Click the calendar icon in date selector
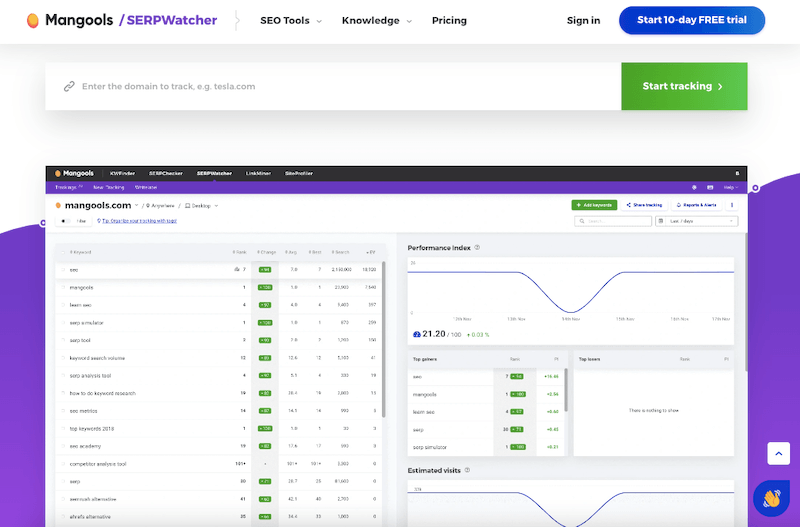The width and height of the screenshot is (800, 527). pyautogui.click(x=661, y=221)
